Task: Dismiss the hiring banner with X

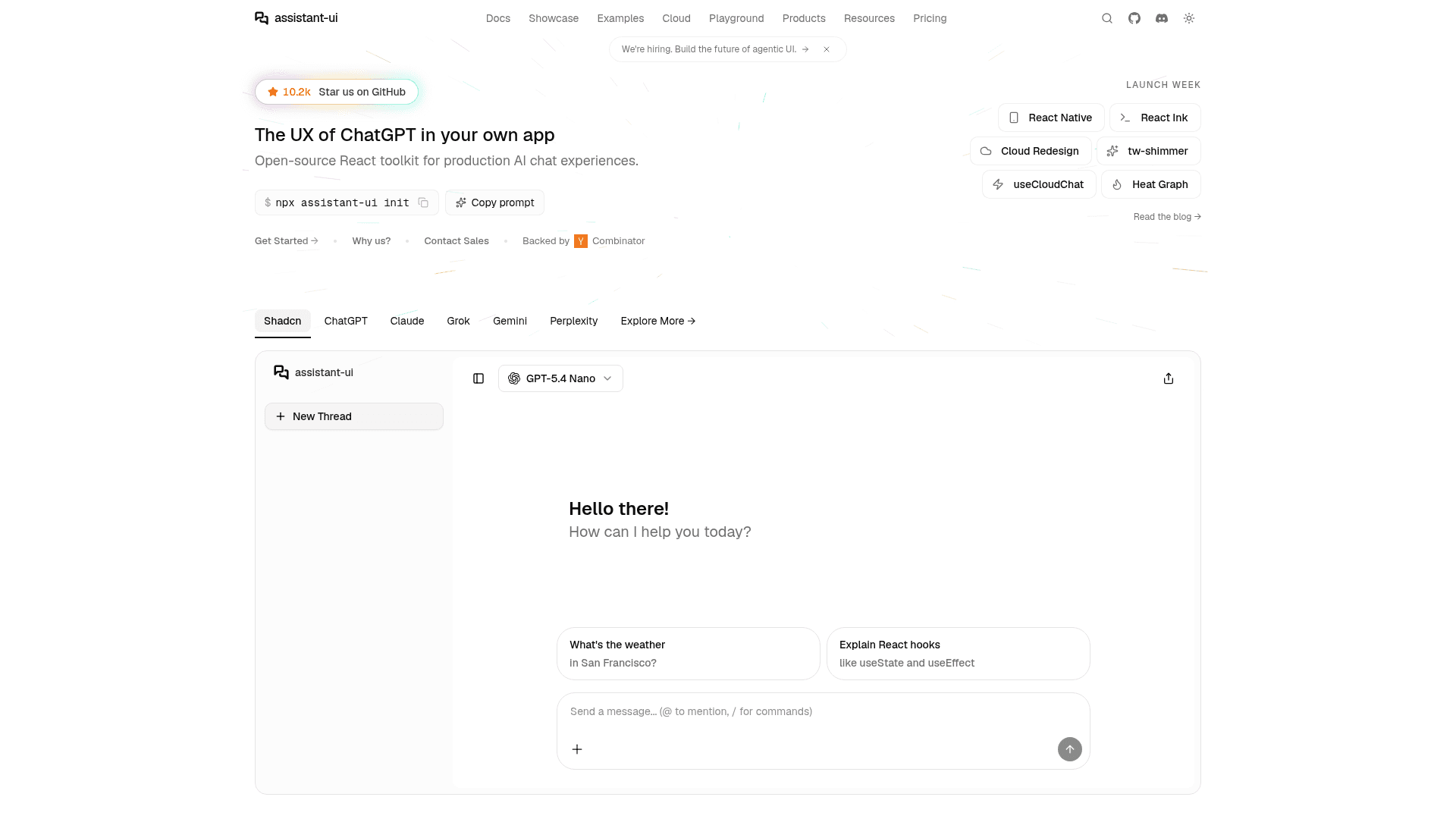Action: pos(827,49)
